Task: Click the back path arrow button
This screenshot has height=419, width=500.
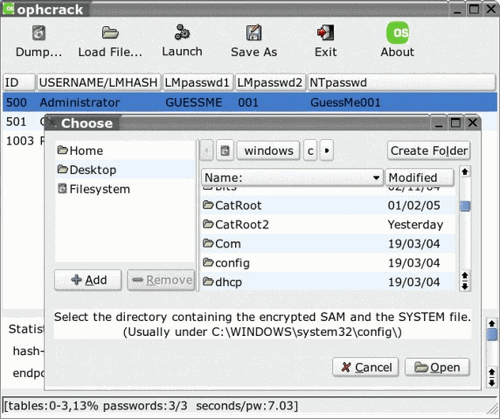Action: pos(207,151)
